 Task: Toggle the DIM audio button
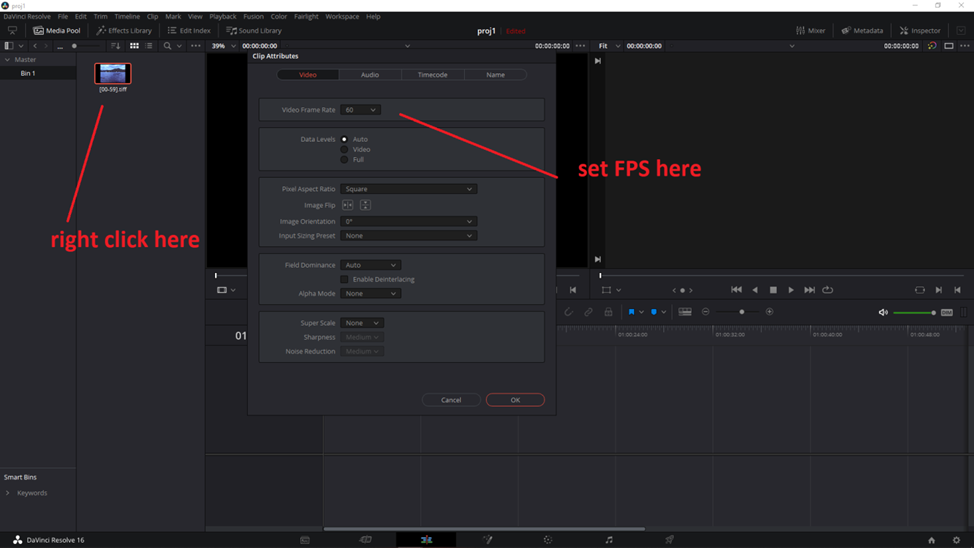tap(947, 313)
